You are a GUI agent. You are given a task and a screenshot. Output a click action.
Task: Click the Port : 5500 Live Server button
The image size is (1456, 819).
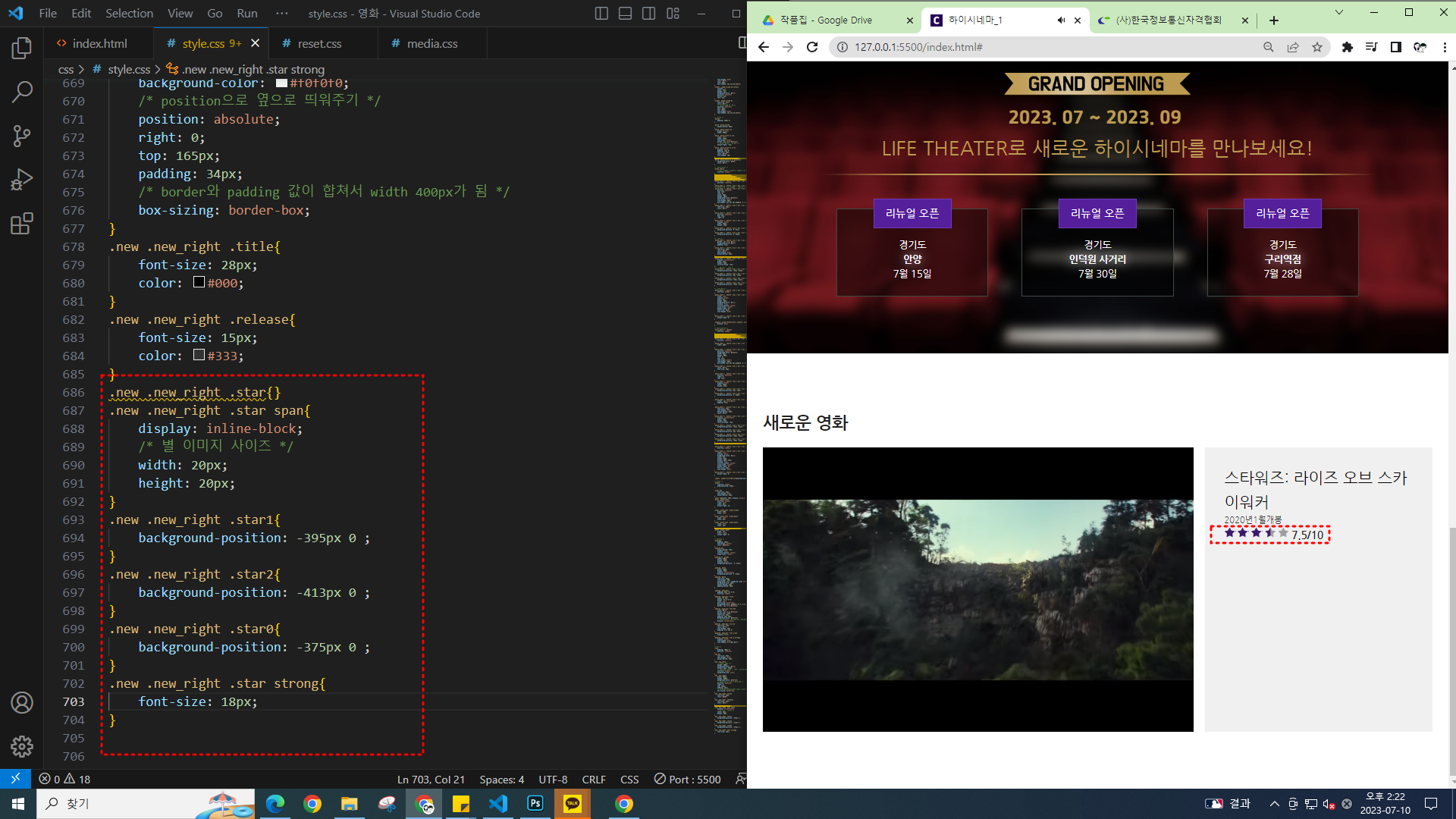[687, 780]
